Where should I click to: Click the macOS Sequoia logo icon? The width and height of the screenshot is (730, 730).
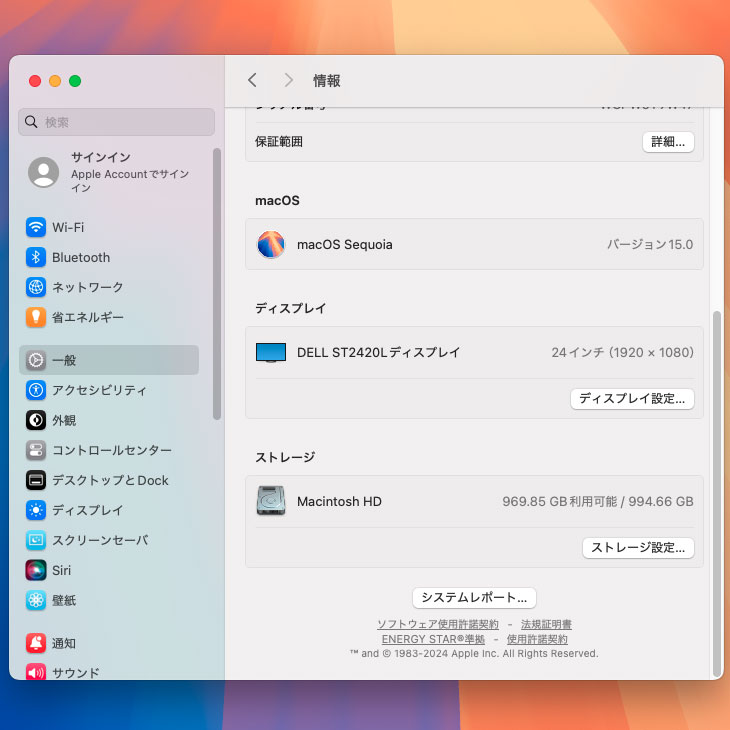(x=270, y=244)
